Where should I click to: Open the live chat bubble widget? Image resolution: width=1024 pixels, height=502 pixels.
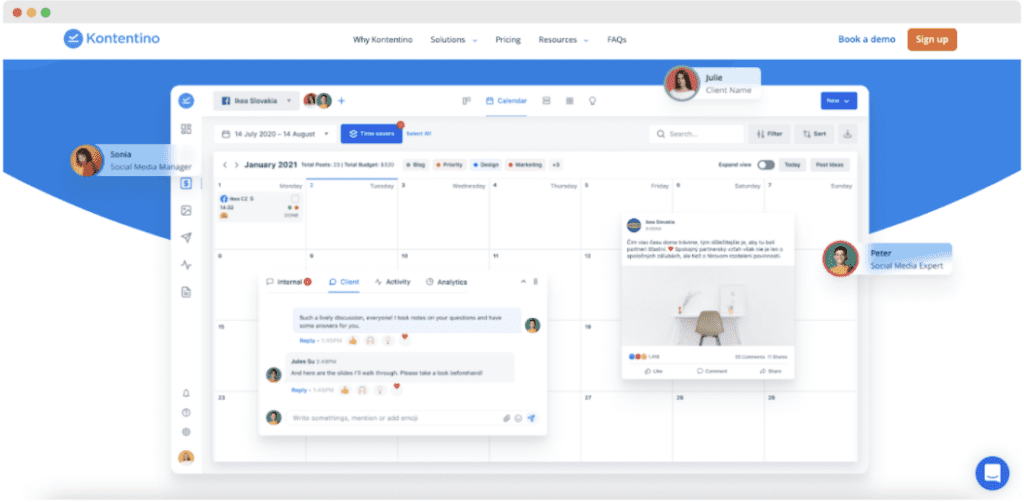coord(992,473)
